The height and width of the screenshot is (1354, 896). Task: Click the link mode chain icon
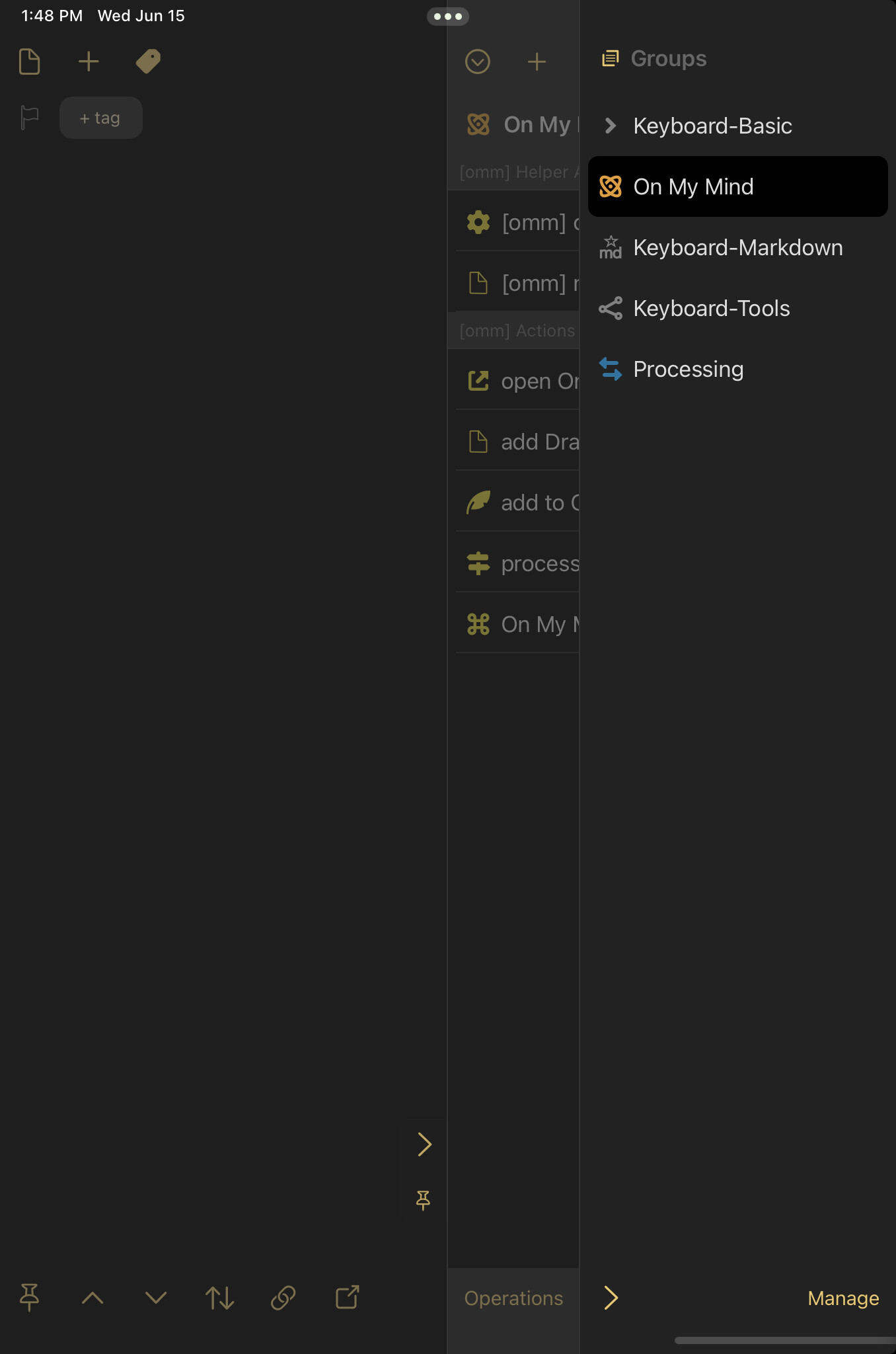tap(283, 1298)
